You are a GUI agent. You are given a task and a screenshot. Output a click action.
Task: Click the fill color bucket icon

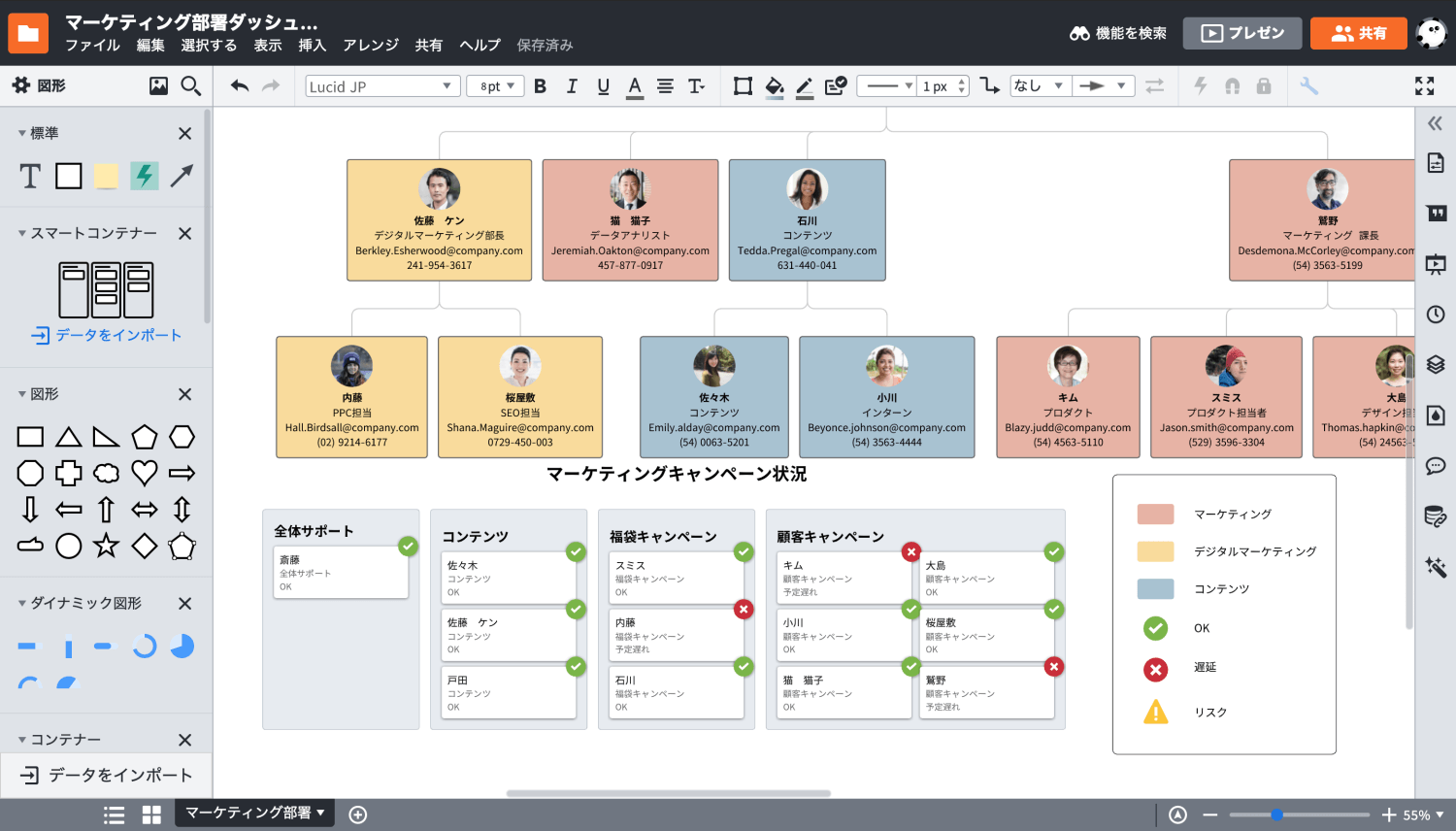[774, 86]
